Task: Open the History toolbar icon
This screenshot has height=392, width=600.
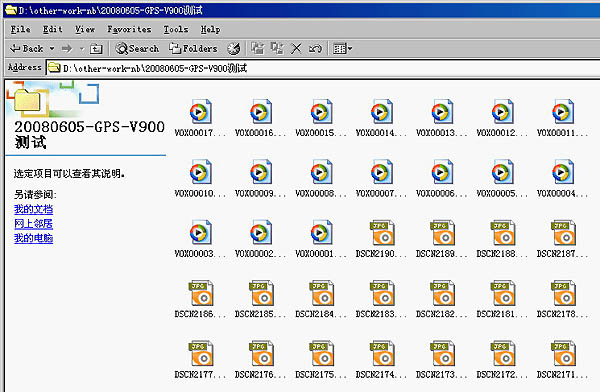Action: point(234,49)
